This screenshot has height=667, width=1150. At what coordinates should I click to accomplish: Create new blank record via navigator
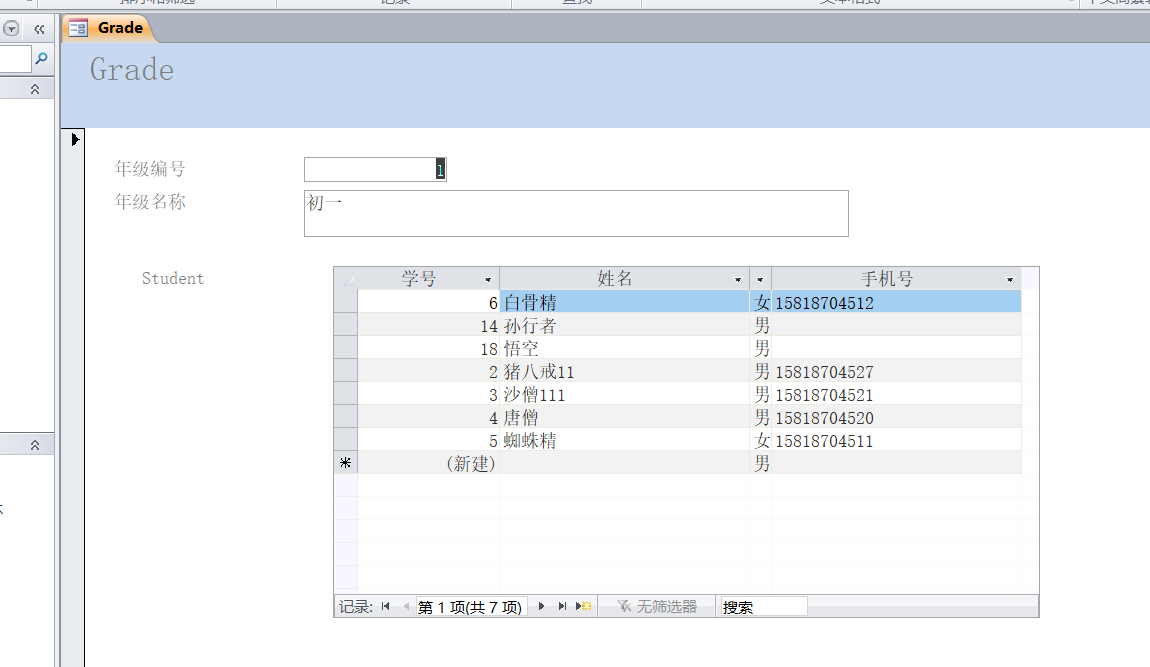(584, 607)
